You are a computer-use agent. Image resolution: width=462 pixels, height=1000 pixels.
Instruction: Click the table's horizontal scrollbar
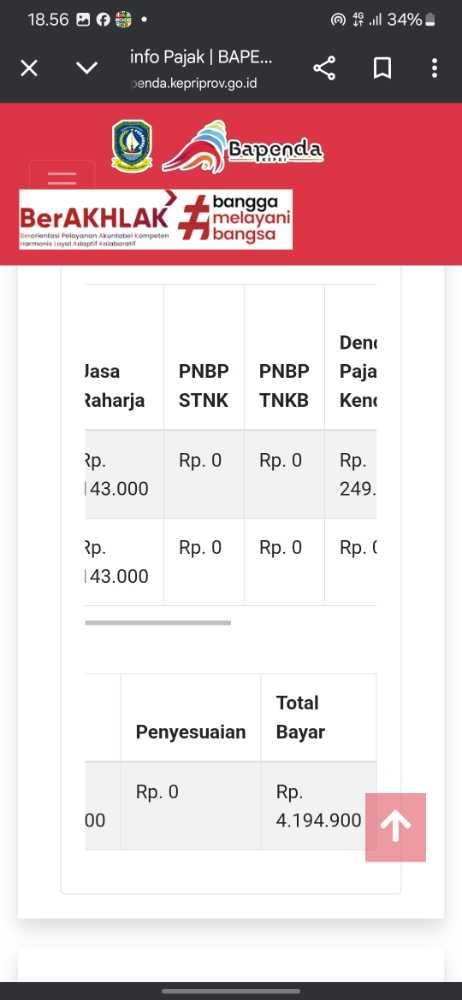tap(158, 622)
